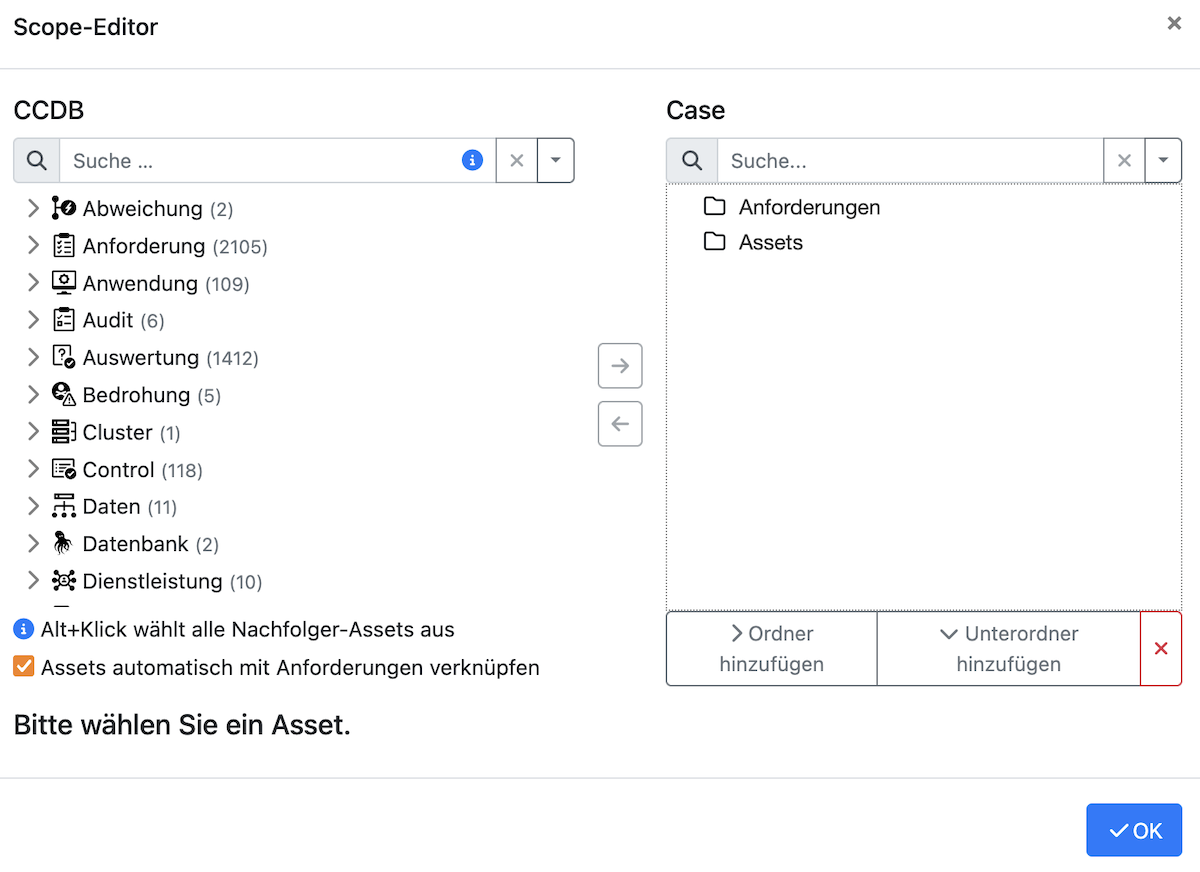
Task: Open the CCDB search options dropdown
Action: (x=557, y=160)
